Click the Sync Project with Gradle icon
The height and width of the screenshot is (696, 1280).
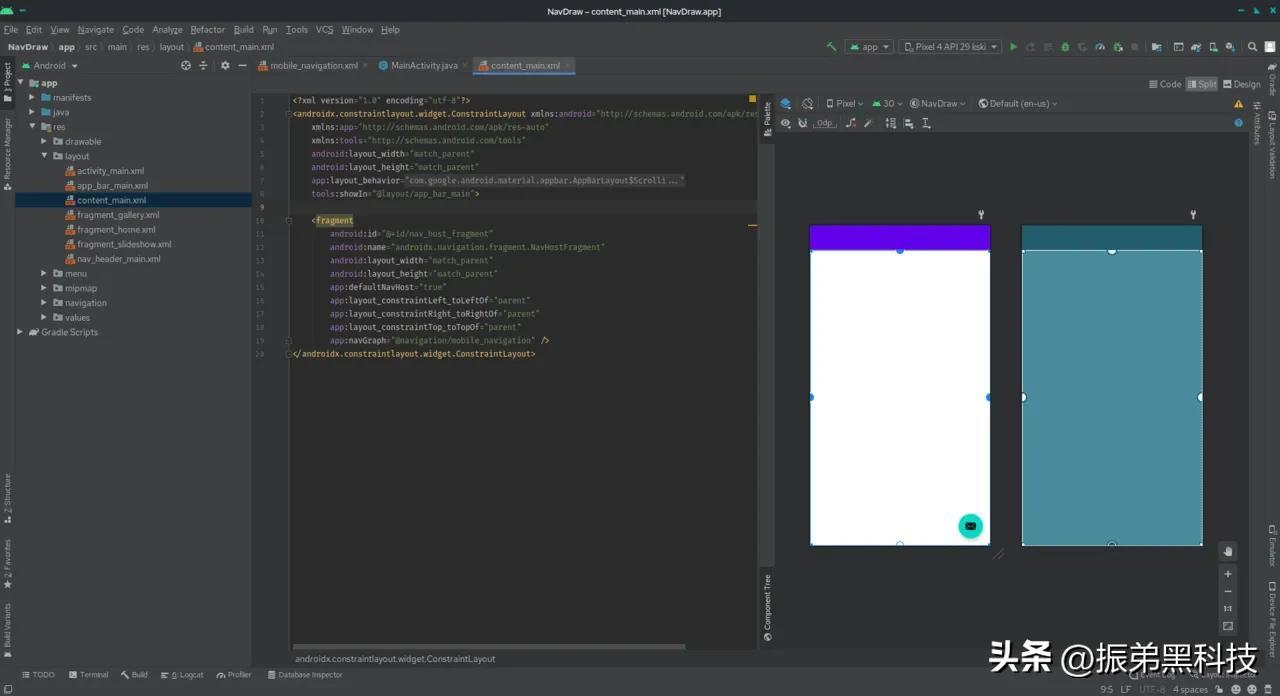click(x=1196, y=46)
